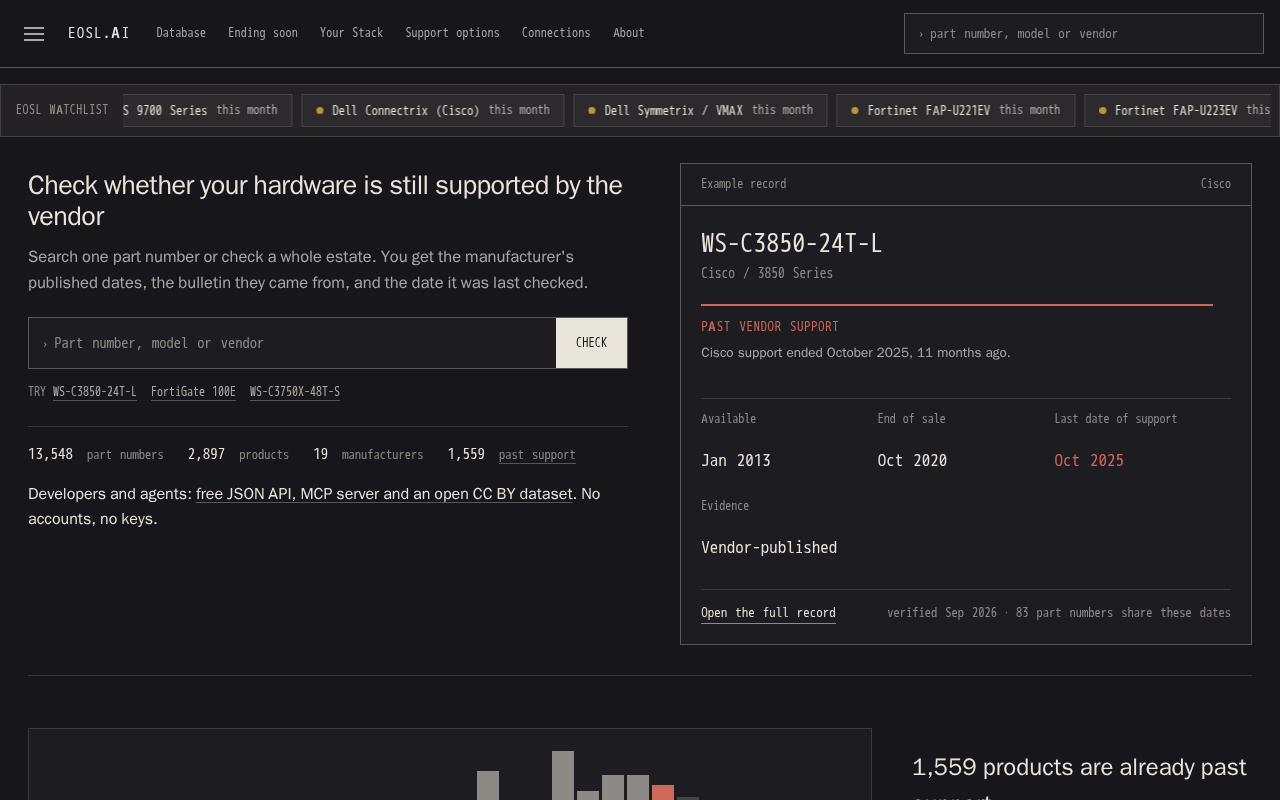Select Dell Connectrix (Cisco) watchlist chip
Screen dimensions: 1280x800
pos(433,110)
